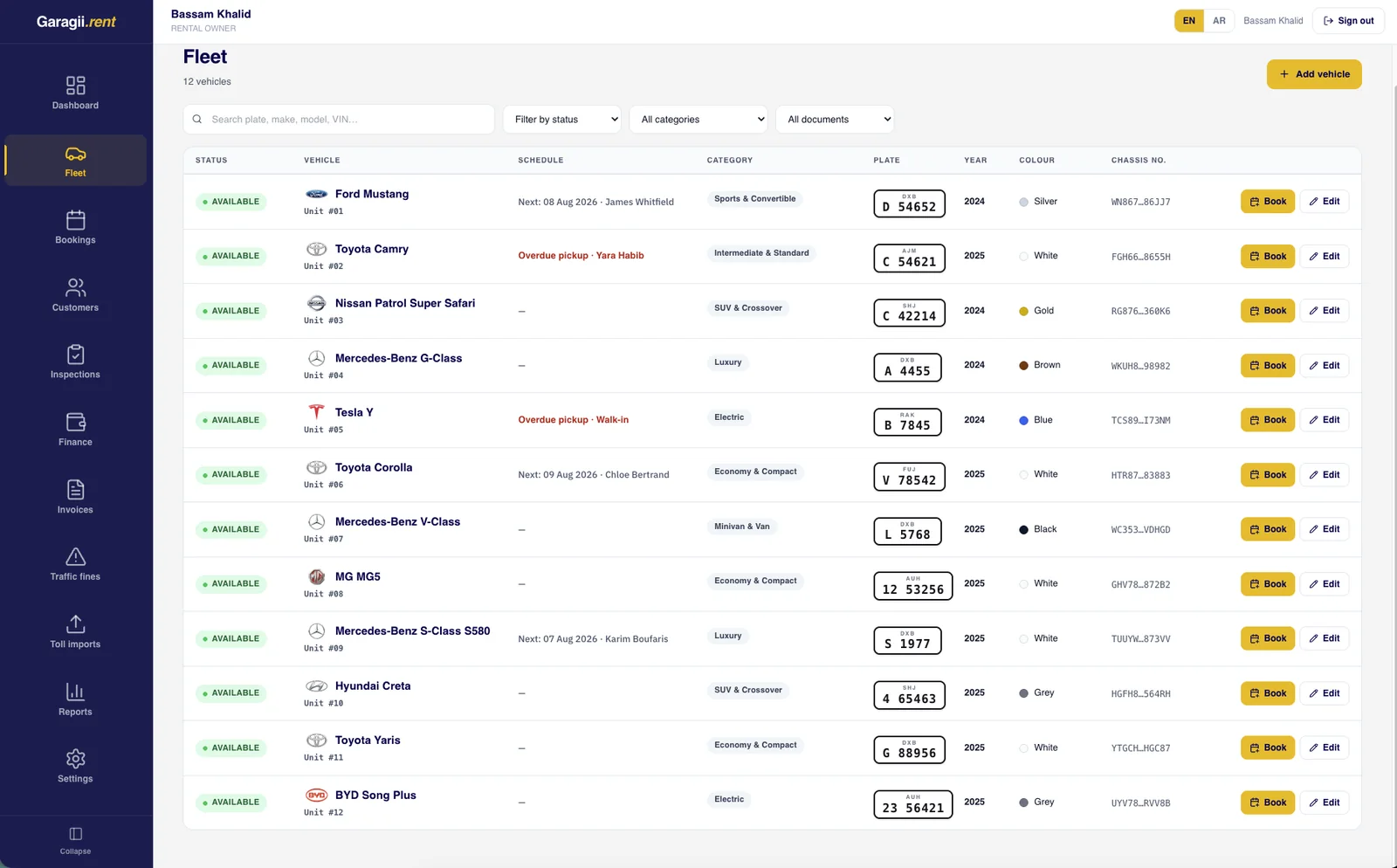The height and width of the screenshot is (868, 1397).
Task: Expand the Filter by status dropdown
Action: click(x=561, y=120)
